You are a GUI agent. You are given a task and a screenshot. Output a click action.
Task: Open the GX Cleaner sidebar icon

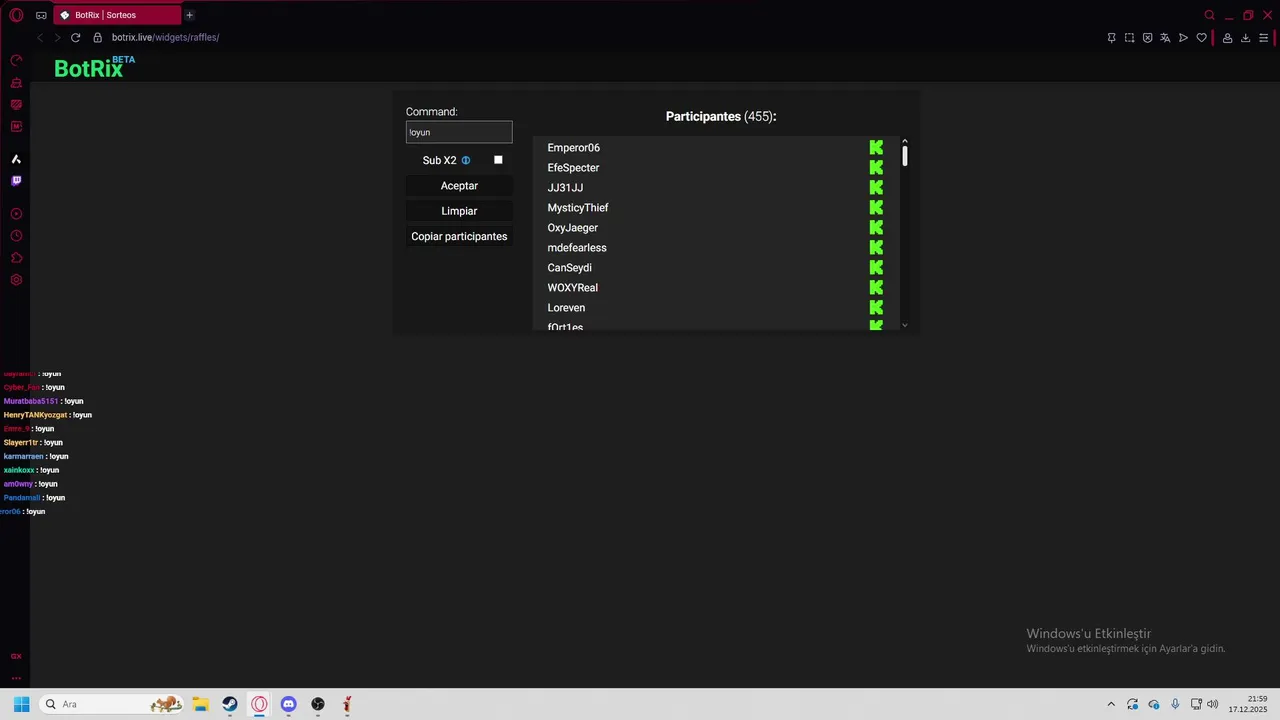[16, 82]
